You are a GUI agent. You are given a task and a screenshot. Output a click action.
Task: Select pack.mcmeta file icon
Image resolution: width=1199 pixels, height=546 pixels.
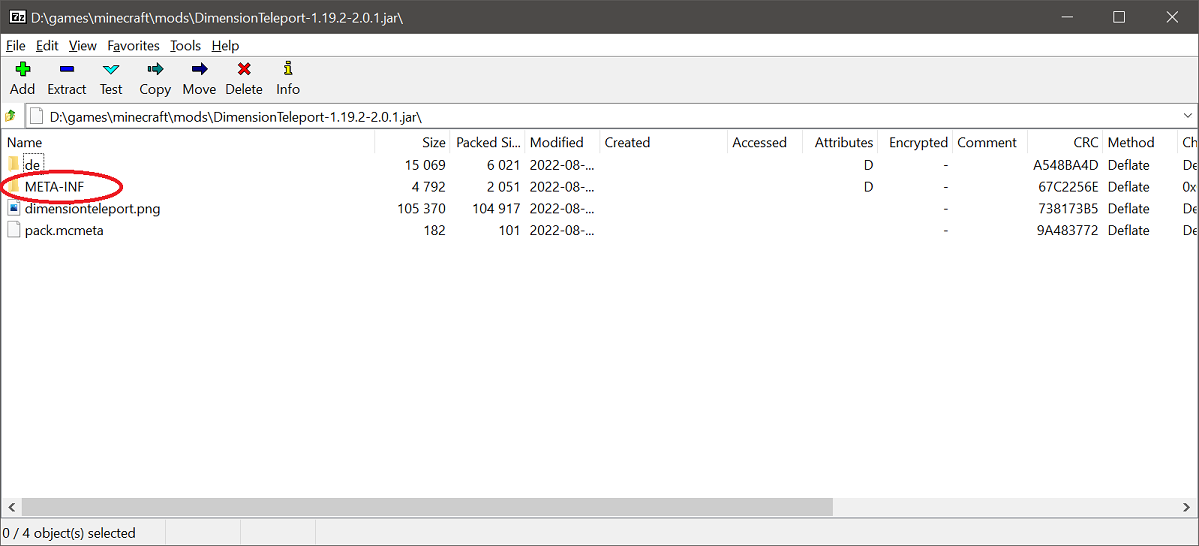pos(14,230)
